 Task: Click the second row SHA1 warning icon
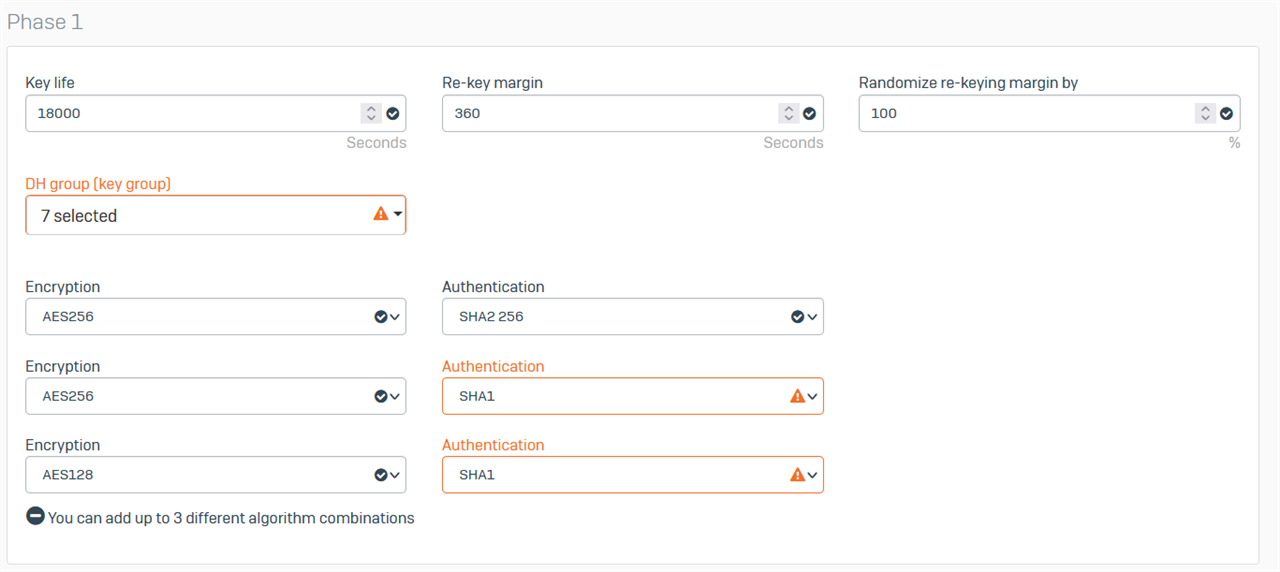click(x=797, y=396)
